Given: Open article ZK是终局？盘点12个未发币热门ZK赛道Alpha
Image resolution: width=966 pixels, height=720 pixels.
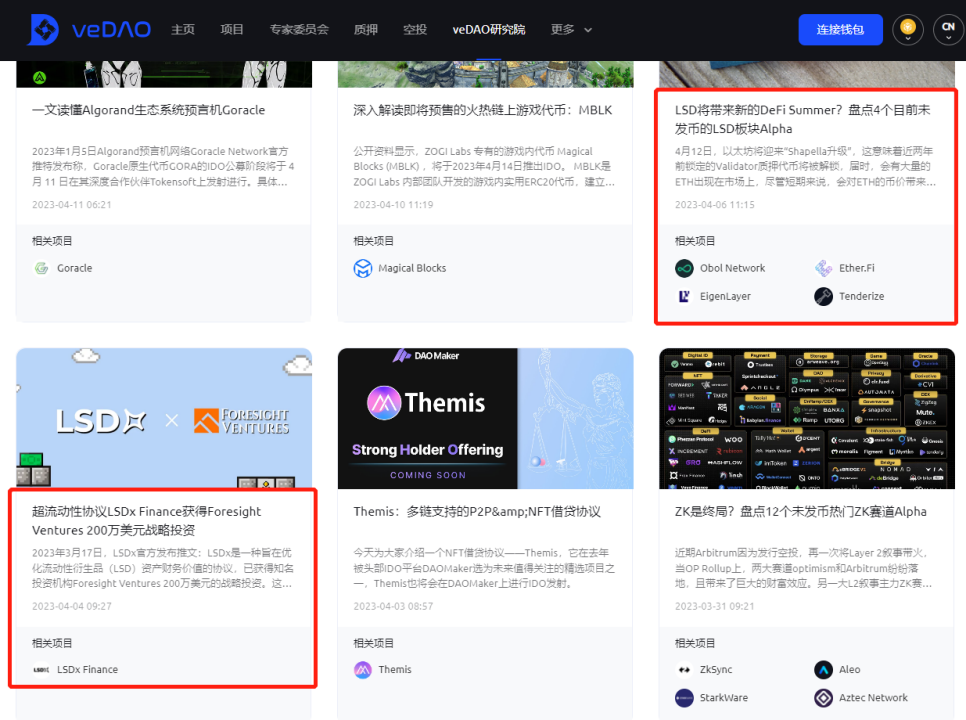Looking at the screenshot, I should click(801, 512).
